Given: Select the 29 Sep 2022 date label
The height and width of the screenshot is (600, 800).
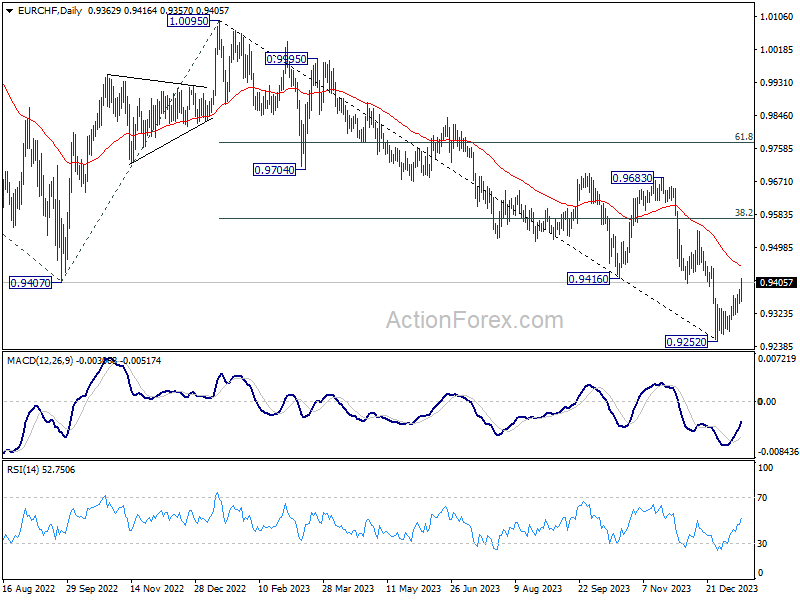Looking at the screenshot, I should coord(92,588).
